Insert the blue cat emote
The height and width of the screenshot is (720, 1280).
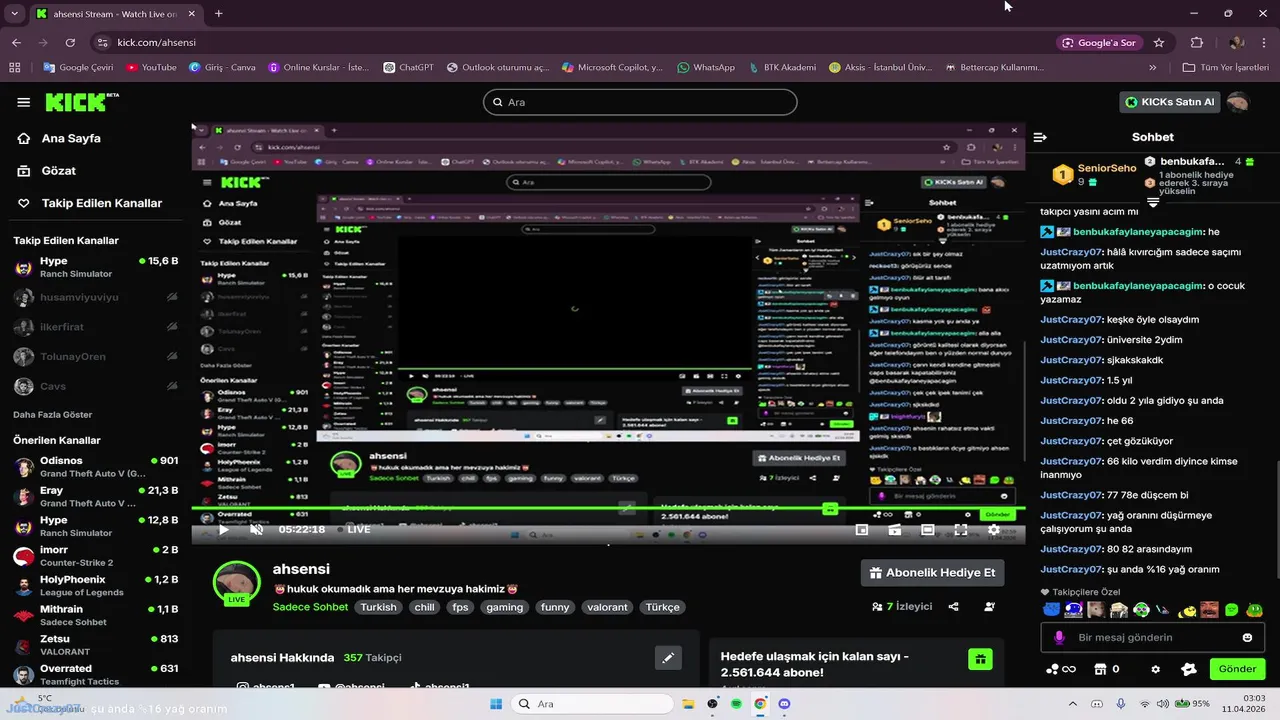(x=1052, y=610)
